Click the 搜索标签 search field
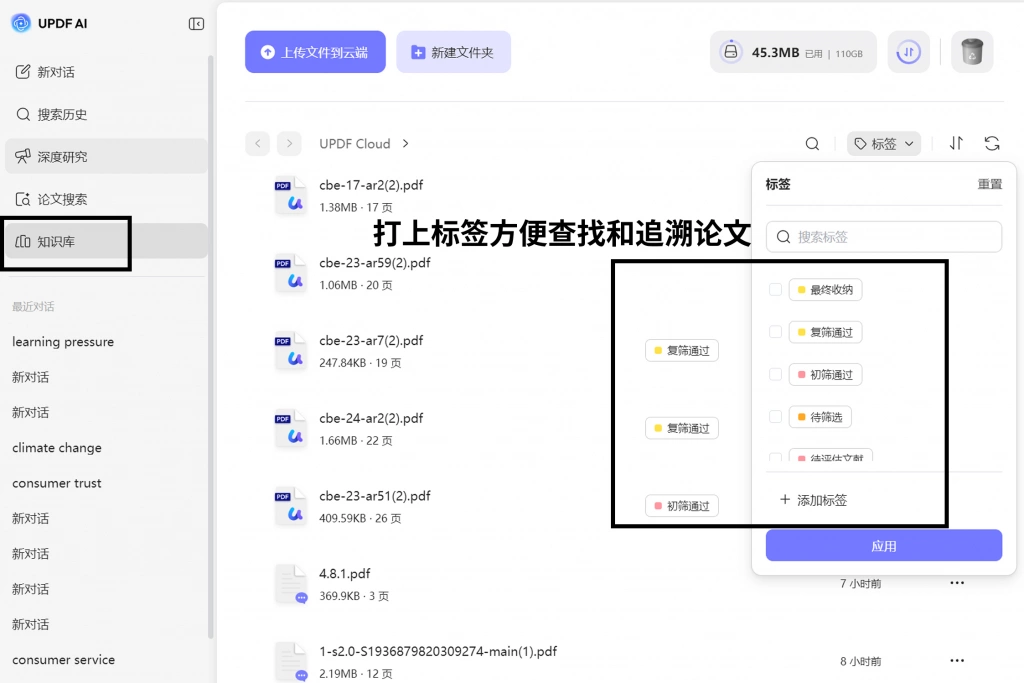The height and width of the screenshot is (683, 1024). click(884, 236)
